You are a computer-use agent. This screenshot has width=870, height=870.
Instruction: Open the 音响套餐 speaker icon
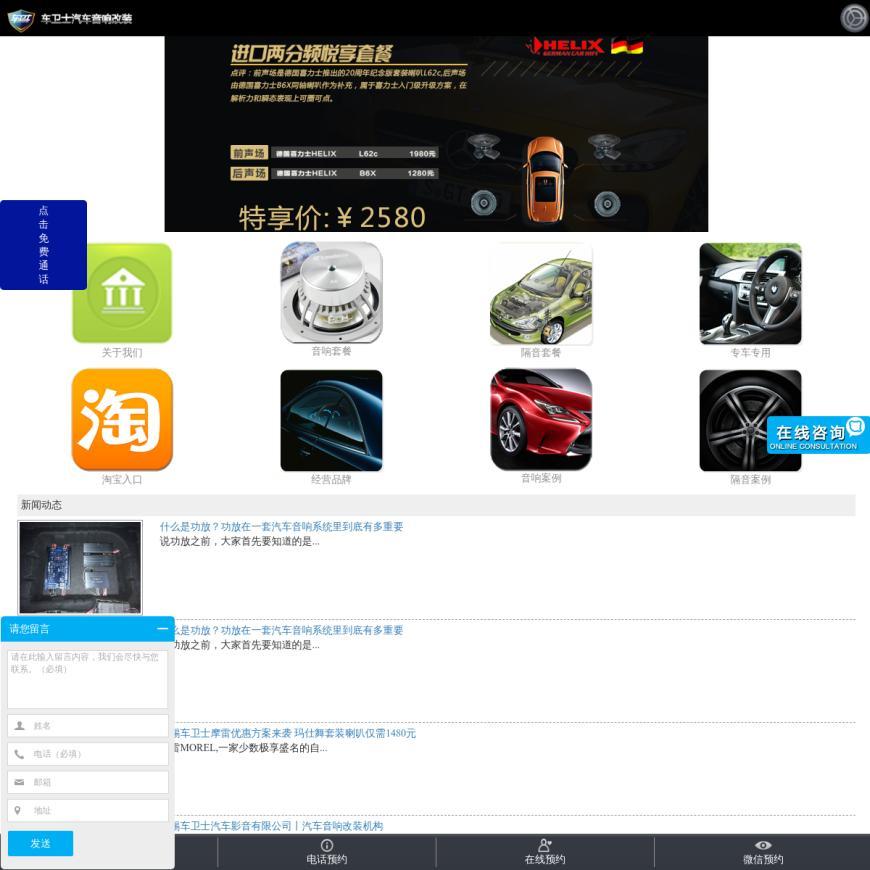point(331,292)
